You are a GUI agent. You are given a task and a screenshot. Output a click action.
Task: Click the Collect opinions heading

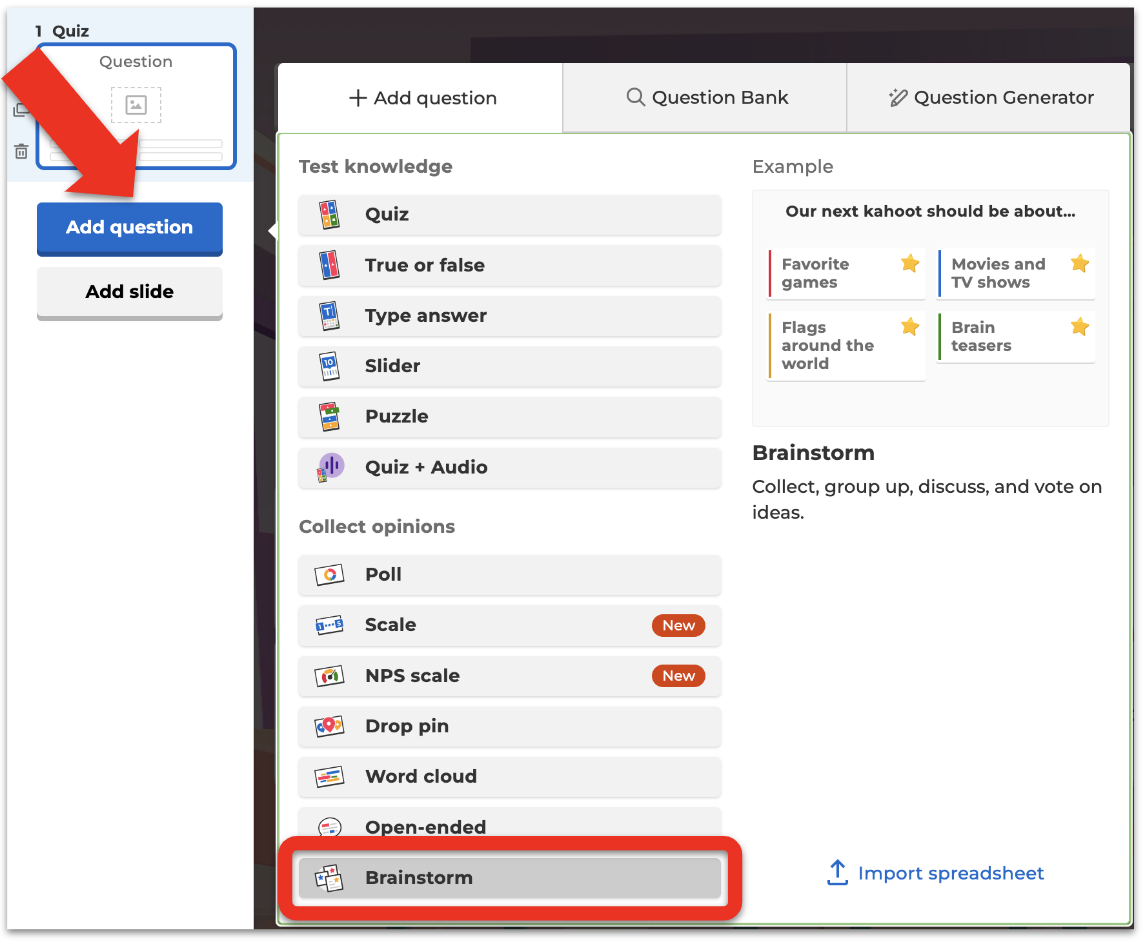[x=377, y=526]
